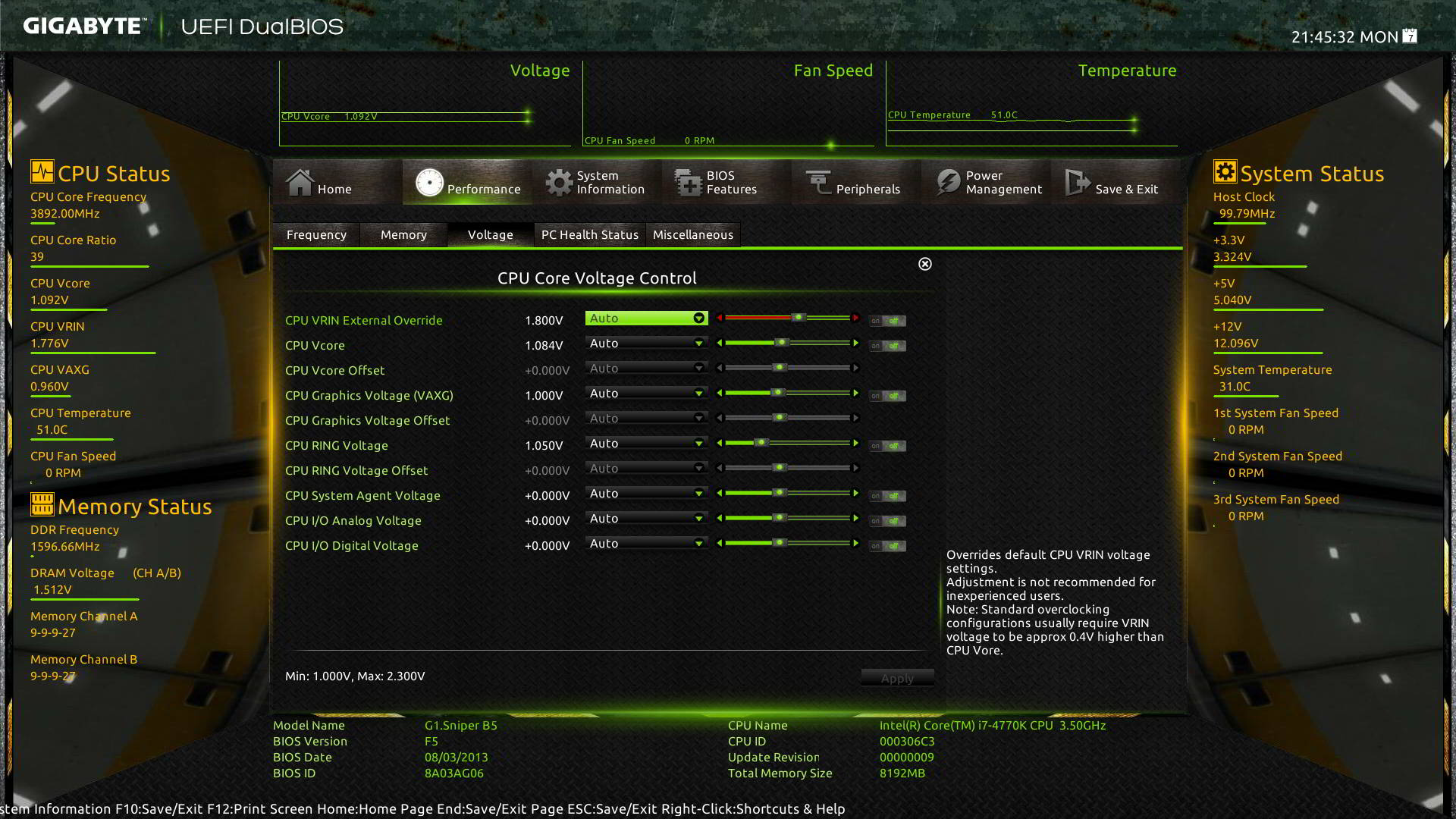Click the calendar icon beside the clock
The height and width of the screenshot is (819, 1456).
[1410, 36]
